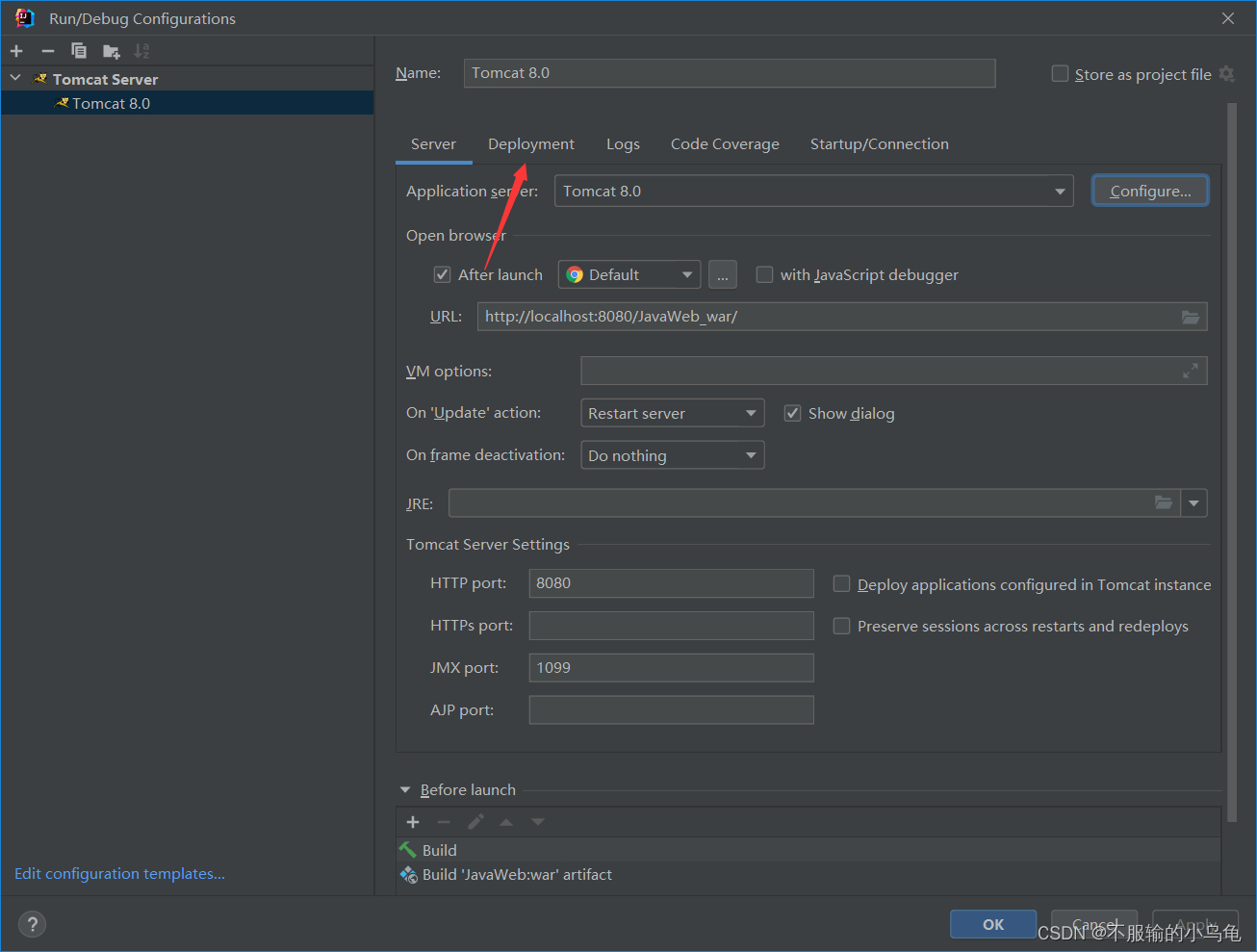Collapse Before launch section
This screenshot has height=952, width=1257.
pyautogui.click(x=405, y=790)
